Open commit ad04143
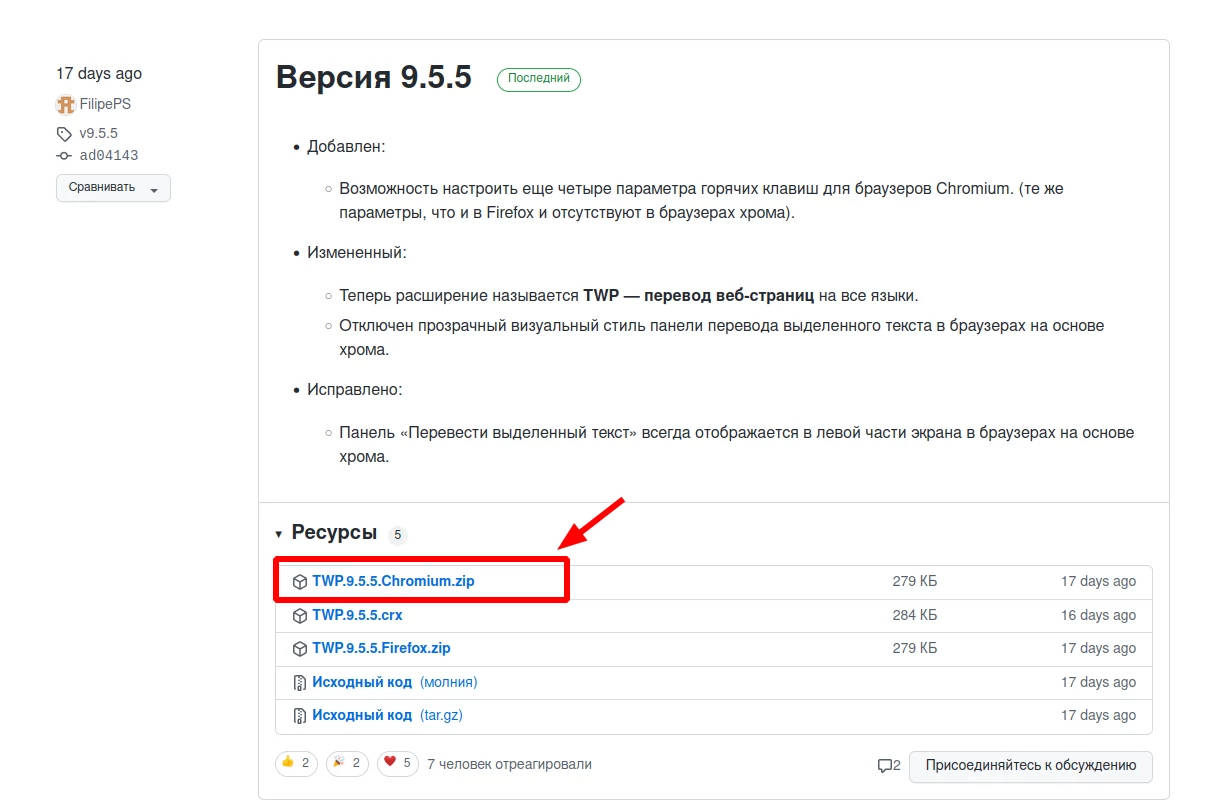This screenshot has height=810, width=1223. pyautogui.click(x=109, y=156)
